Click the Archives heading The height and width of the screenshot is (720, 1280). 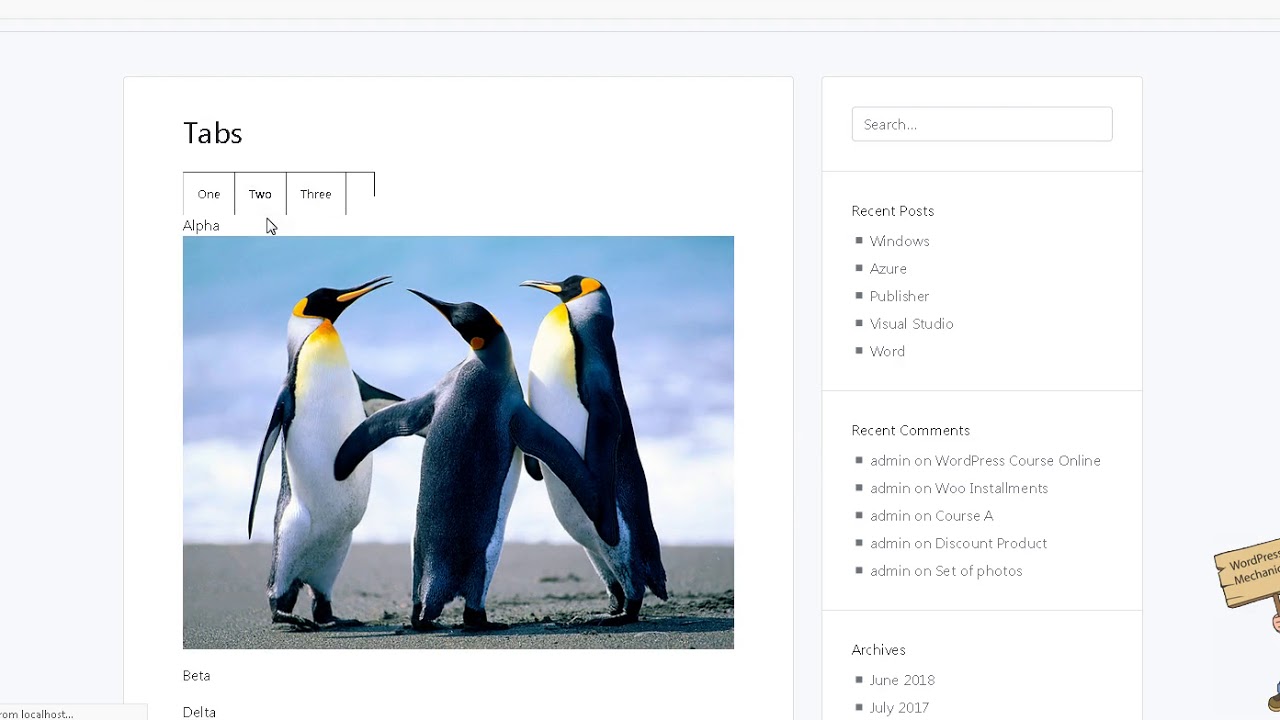[878, 649]
